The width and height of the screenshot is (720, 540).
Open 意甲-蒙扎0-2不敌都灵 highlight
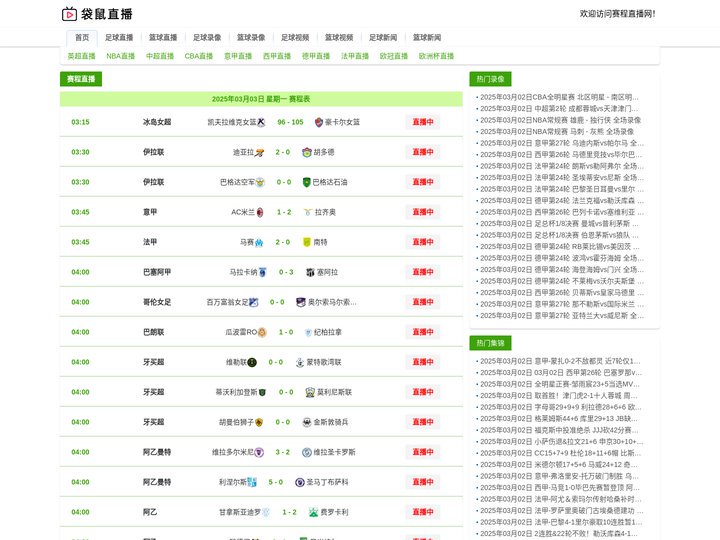560,361
